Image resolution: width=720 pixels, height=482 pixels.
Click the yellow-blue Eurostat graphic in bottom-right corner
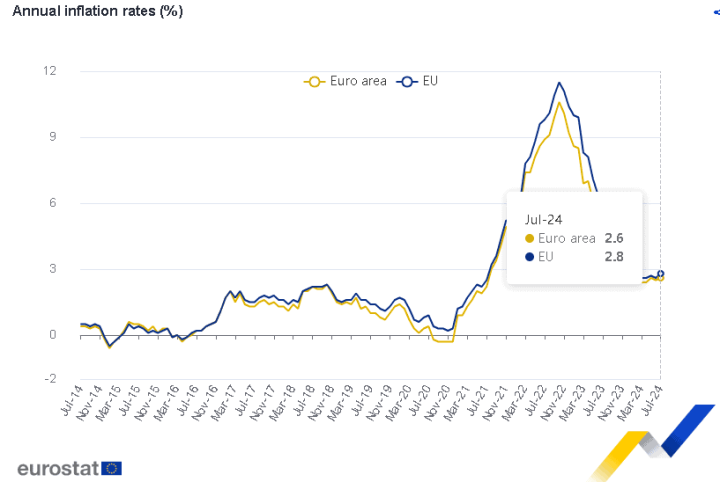(x=652, y=442)
